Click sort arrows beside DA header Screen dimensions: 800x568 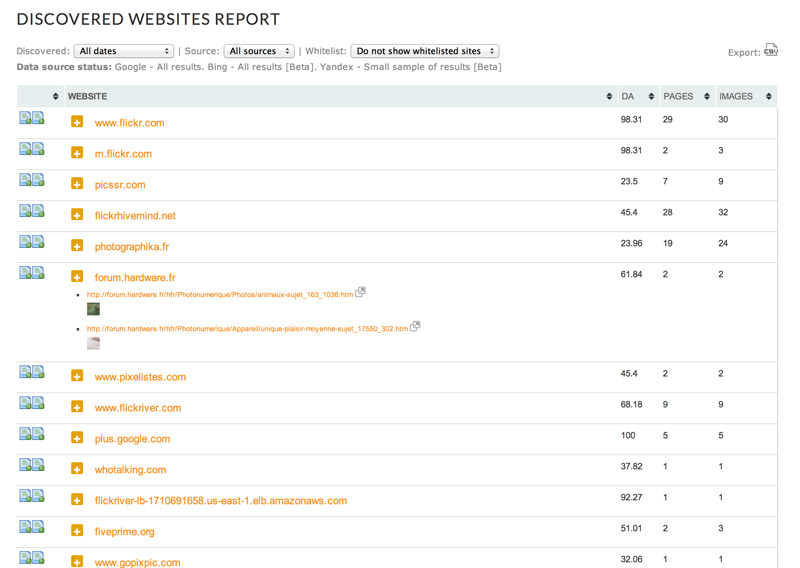pos(651,96)
